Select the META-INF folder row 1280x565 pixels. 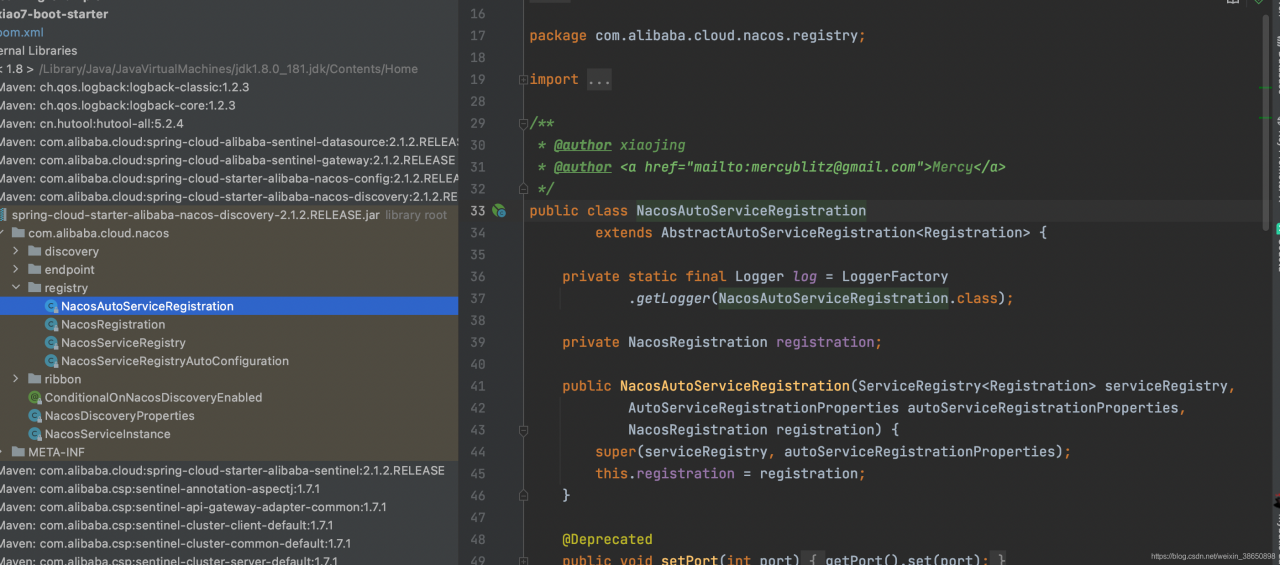229,452
